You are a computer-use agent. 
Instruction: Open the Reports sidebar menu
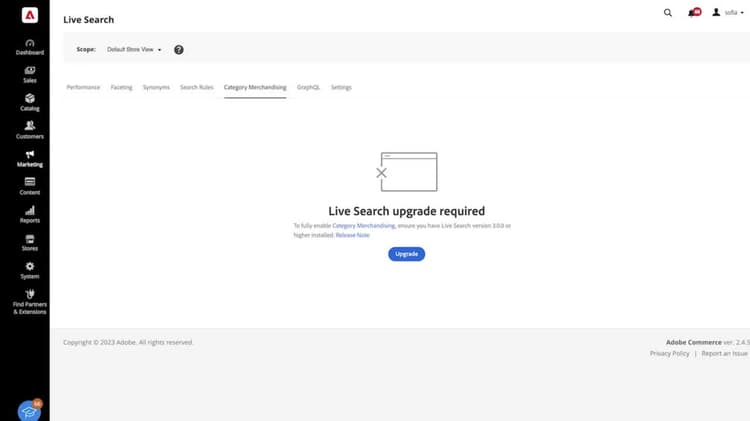click(30, 214)
